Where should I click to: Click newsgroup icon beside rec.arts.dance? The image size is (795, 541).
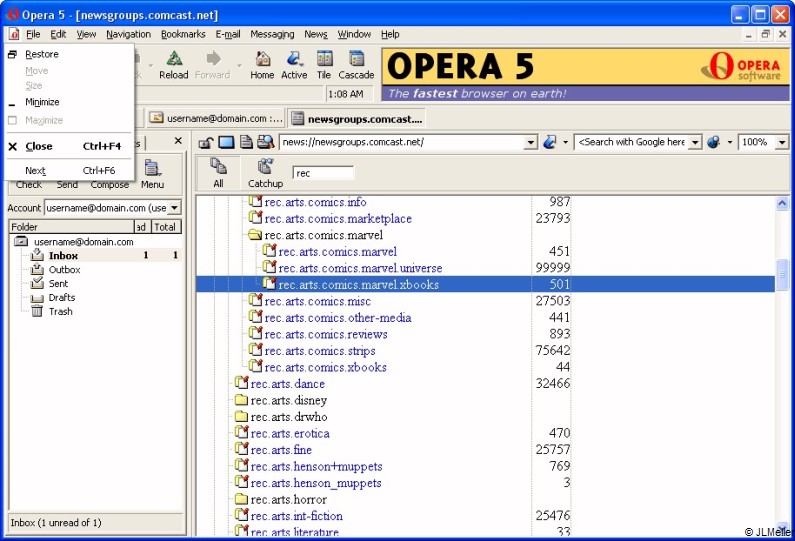click(x=242, y=383)
